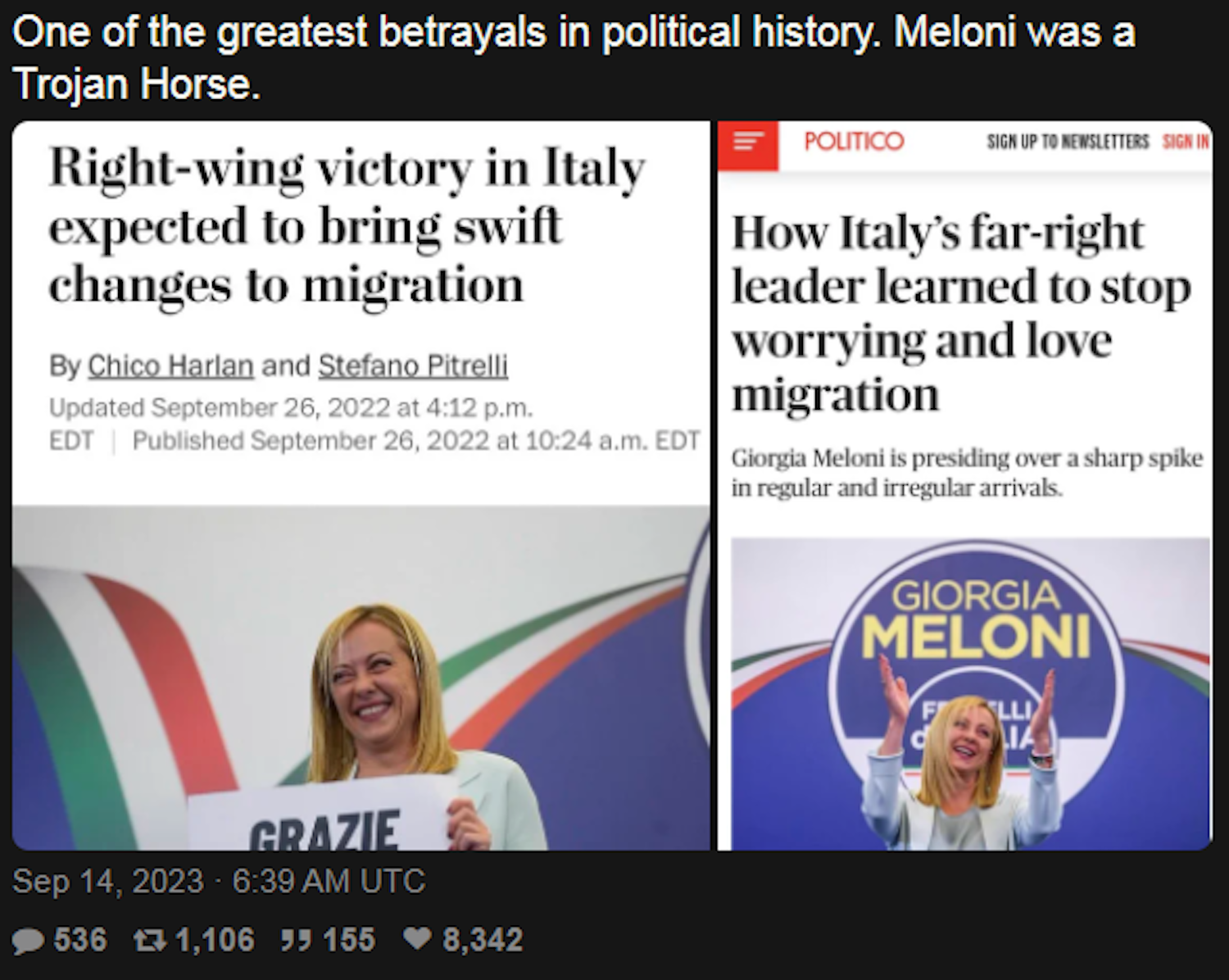Viewport: 1229px width, 980px height.
Task: Click the Right-wing victory in Italy headline
Action: [x=346, y=226]
